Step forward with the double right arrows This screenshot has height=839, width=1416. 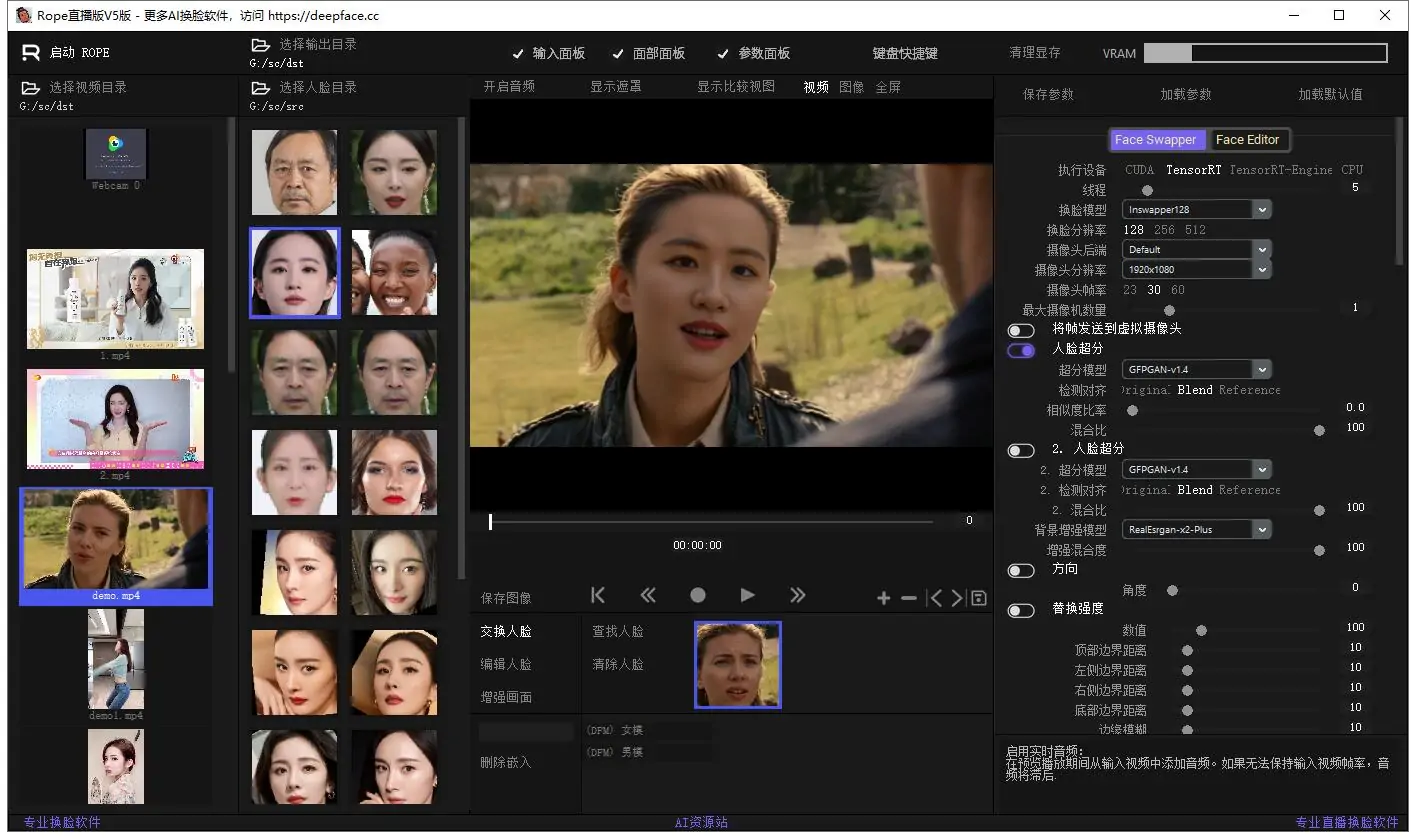[797, 595]
